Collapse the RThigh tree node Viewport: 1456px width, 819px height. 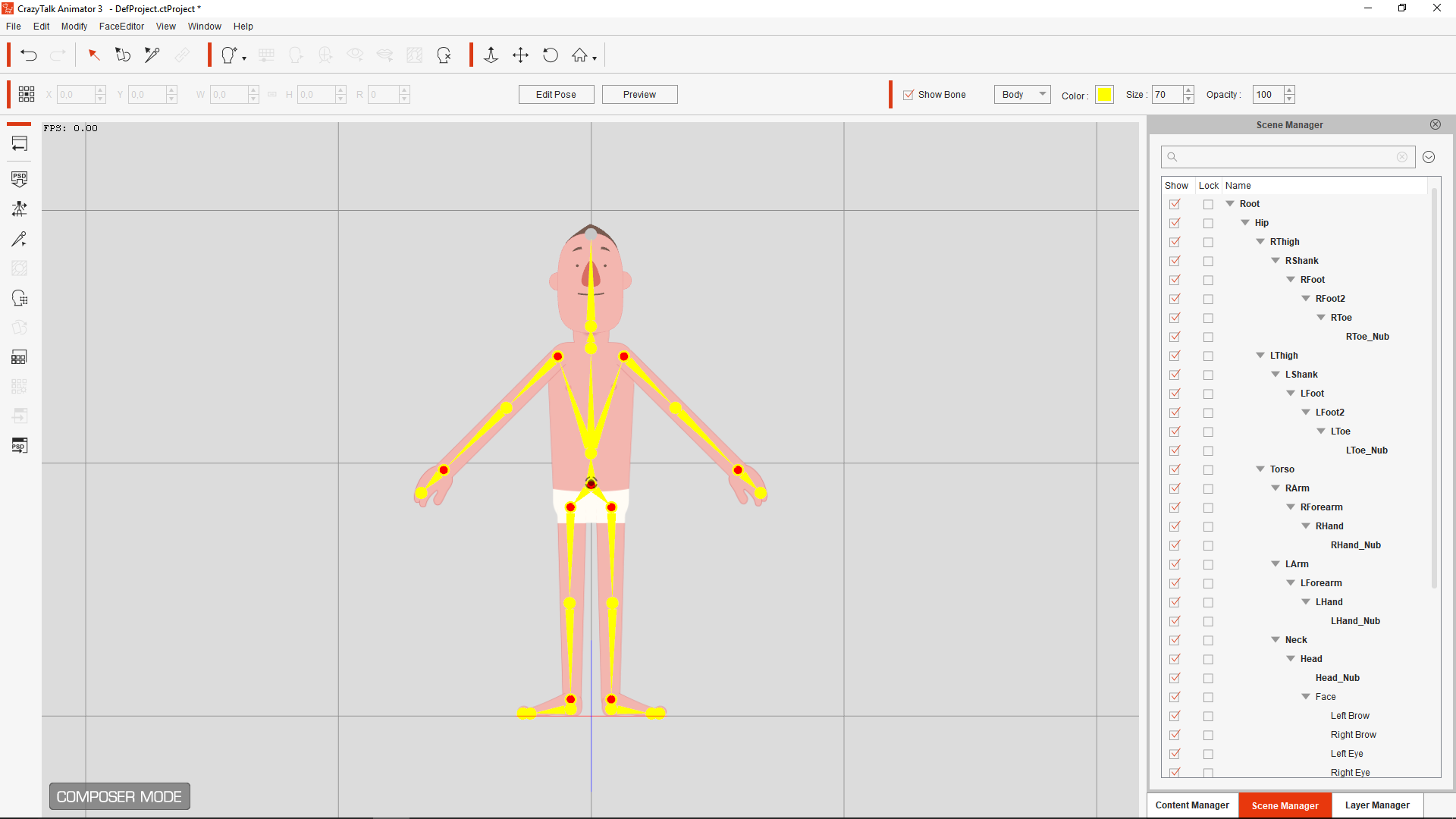(x=1260, y=241)
